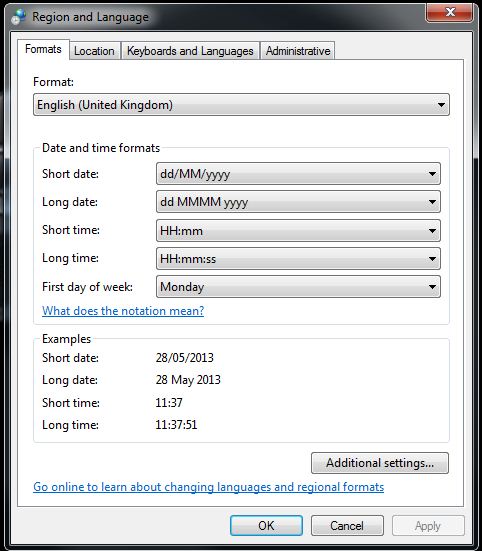Open the Format dropdown showing English (United Kingdom)
This screenshot has height=551, width=482.
pos(241,105)
